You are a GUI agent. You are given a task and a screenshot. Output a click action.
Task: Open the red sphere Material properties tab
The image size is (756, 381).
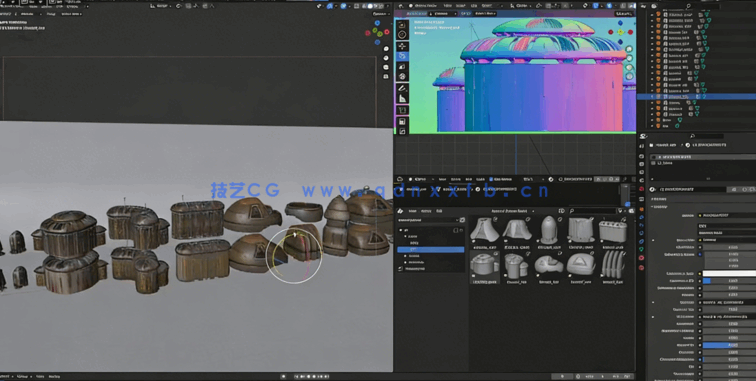click(x=641, y=258)
